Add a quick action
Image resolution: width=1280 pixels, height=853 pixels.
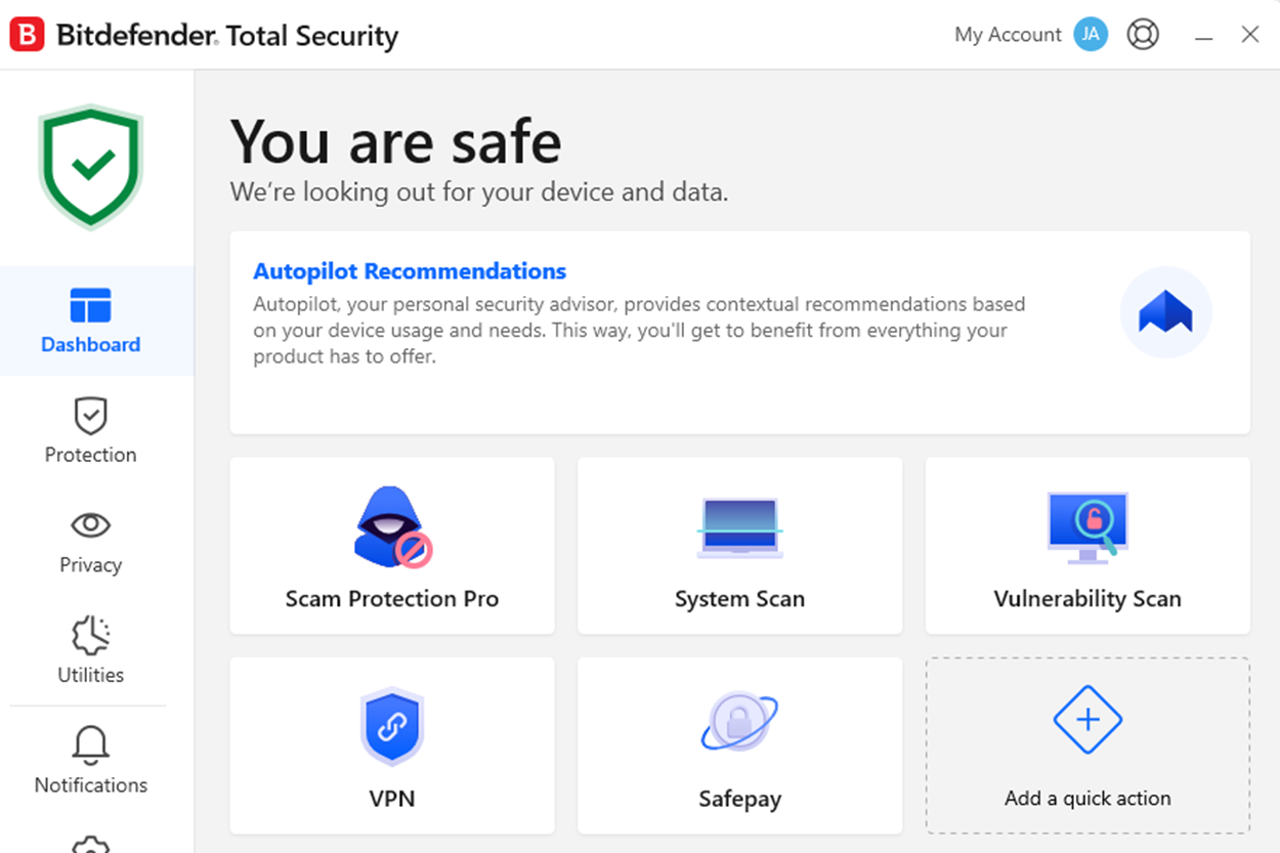(x=1088, y=746)
